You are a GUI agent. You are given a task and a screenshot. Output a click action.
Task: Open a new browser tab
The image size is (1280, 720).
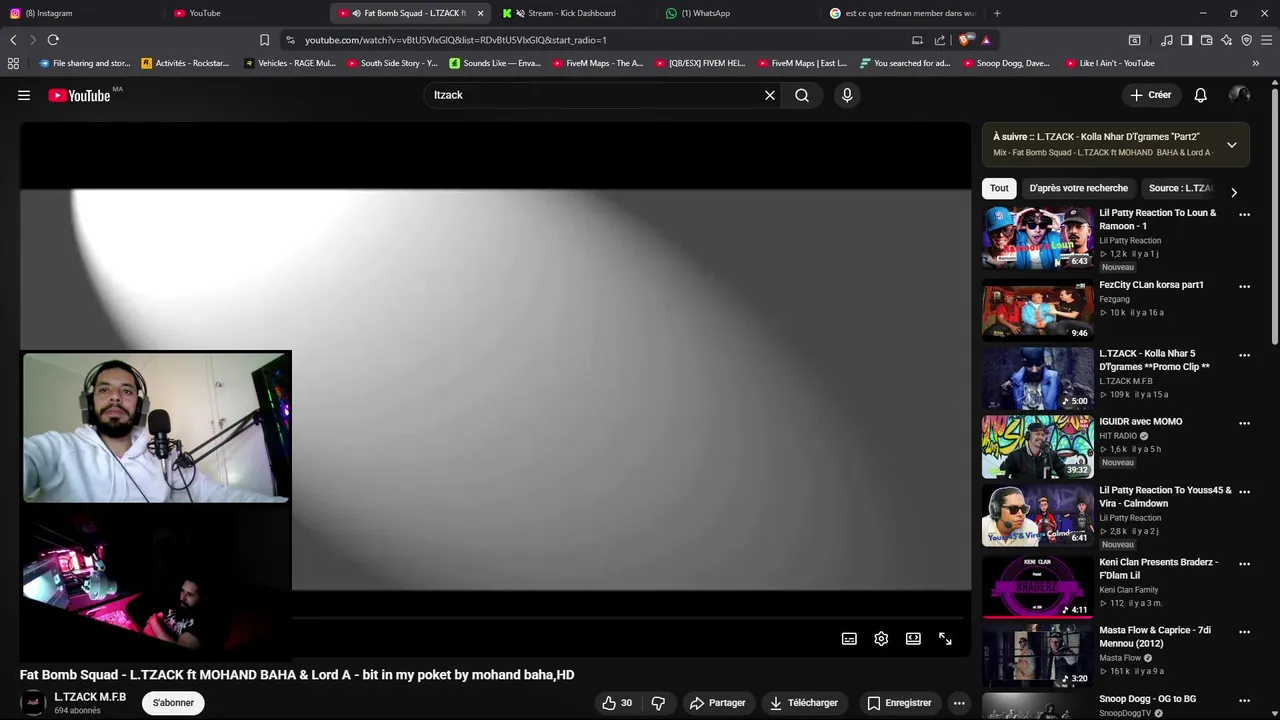pyautogui.click(x=997, y=13)
